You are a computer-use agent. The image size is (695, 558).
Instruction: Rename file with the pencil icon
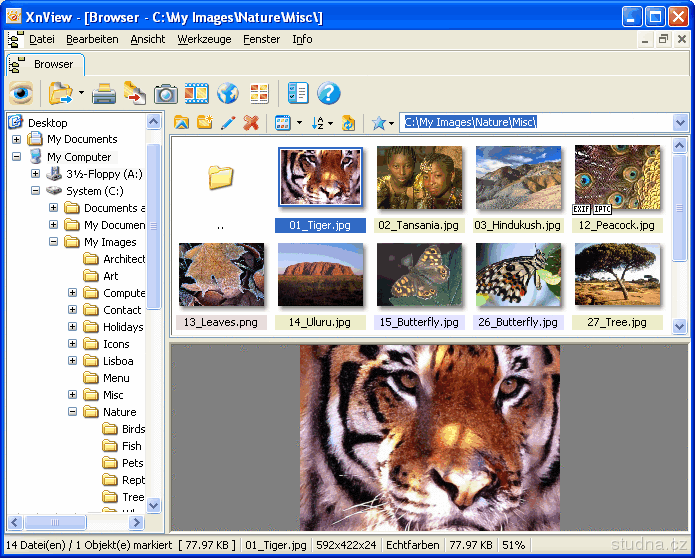click(228, 123)
